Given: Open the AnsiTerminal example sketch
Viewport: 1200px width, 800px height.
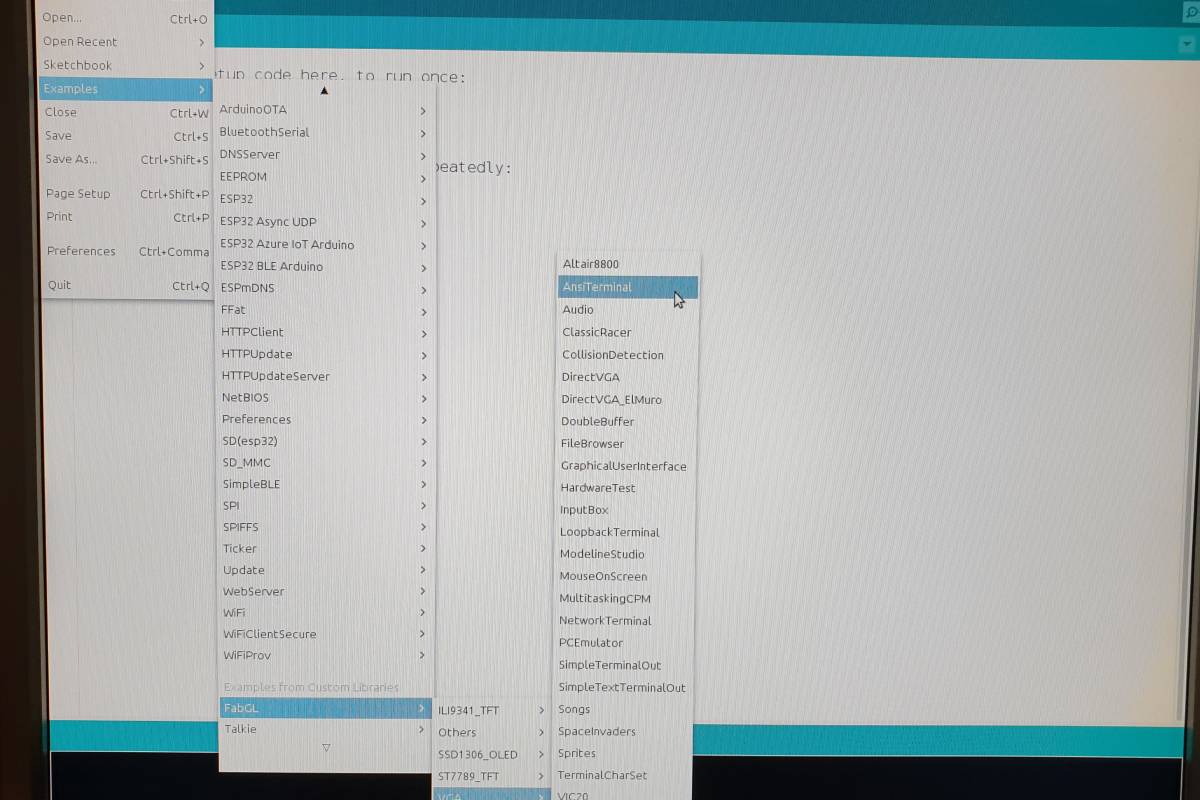Looking at the screenshot, I should 628,287.
